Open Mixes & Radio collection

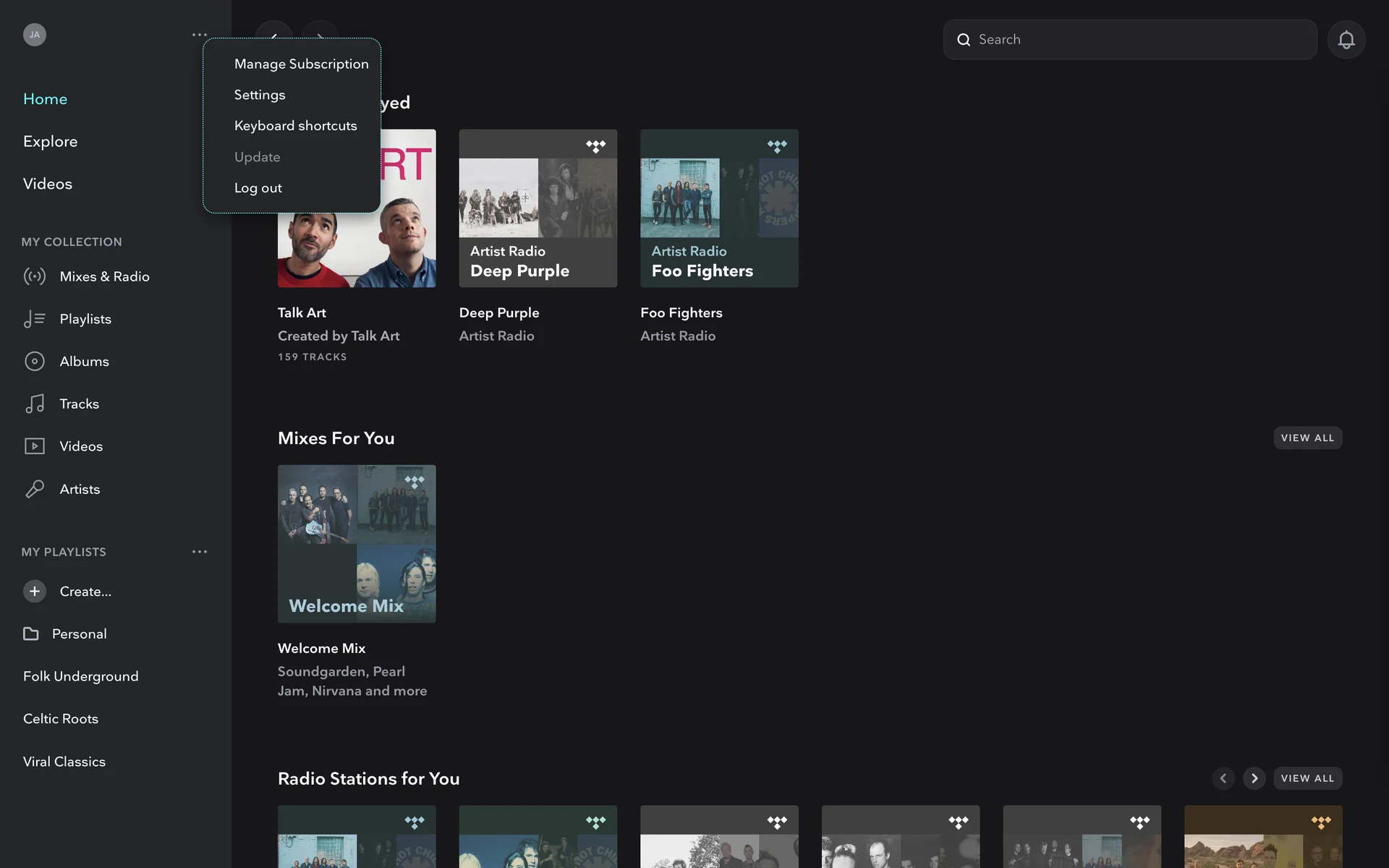[x=104, y=276]
